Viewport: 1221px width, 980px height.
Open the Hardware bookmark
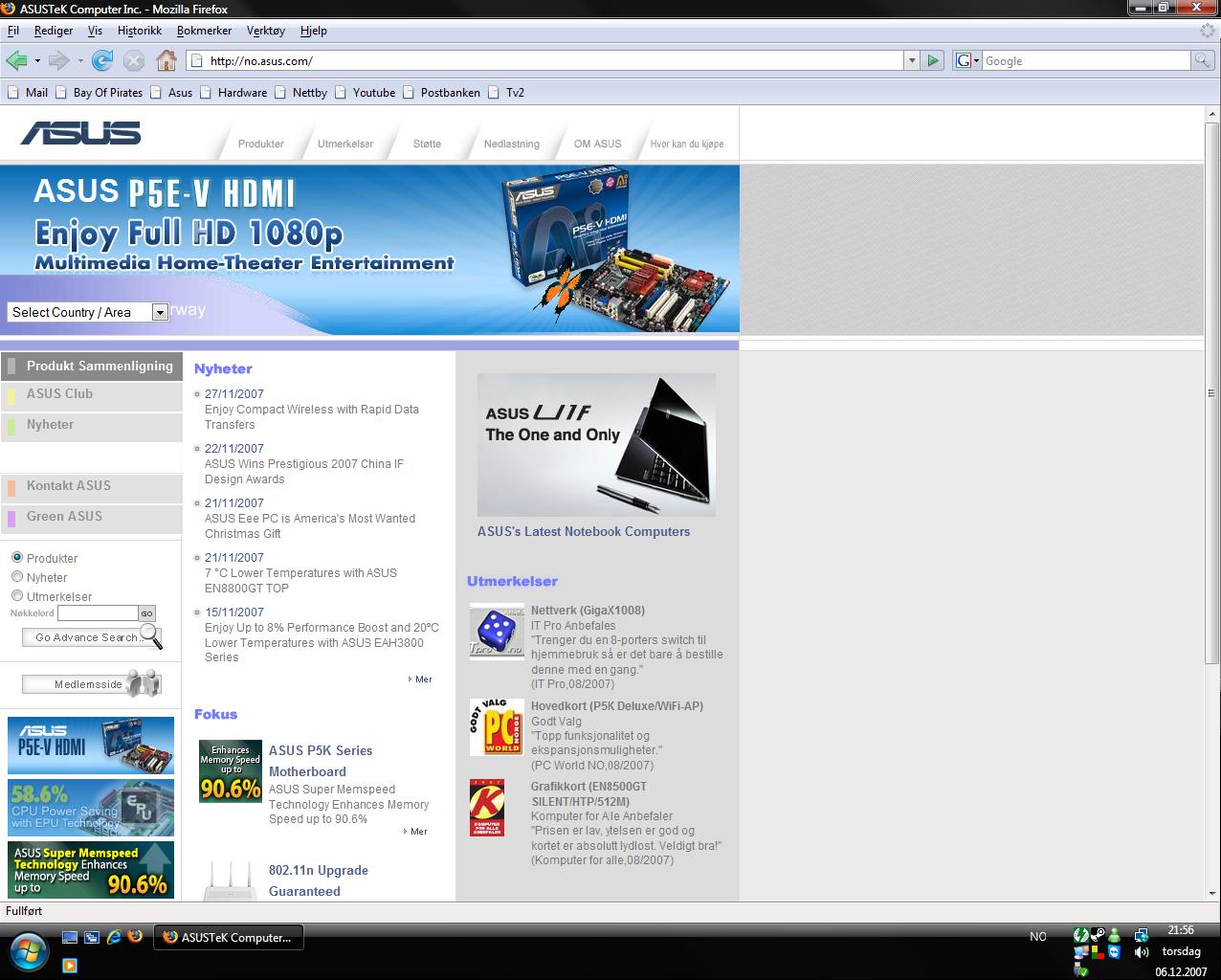point(233,93)
